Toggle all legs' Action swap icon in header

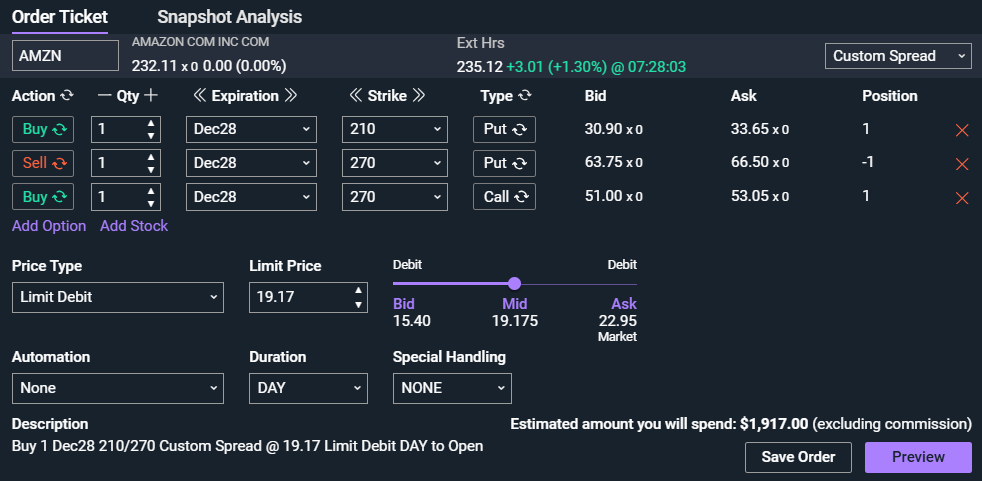click(x=66, y=96)
